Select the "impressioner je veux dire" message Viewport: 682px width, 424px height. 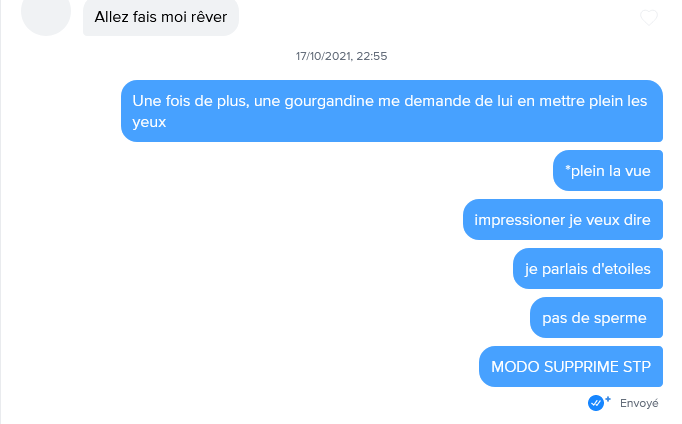(x=563, y=220)
